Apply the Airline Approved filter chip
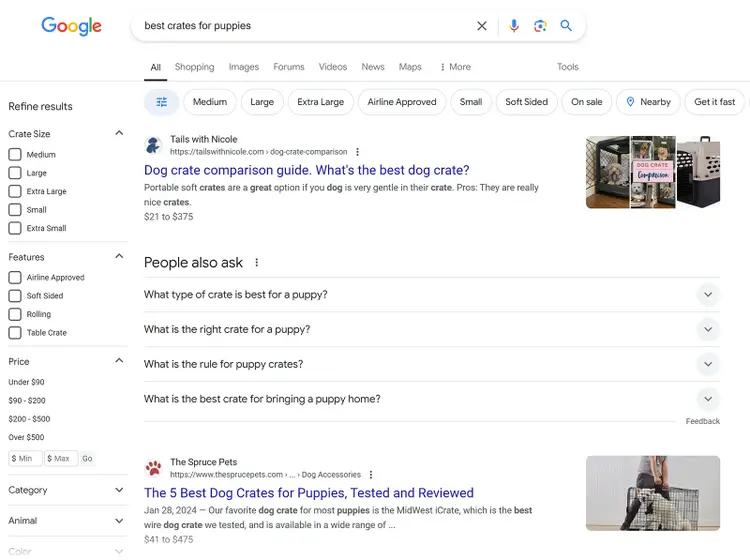The height and width of the screenshot is (560, 750). pos(402,102)
